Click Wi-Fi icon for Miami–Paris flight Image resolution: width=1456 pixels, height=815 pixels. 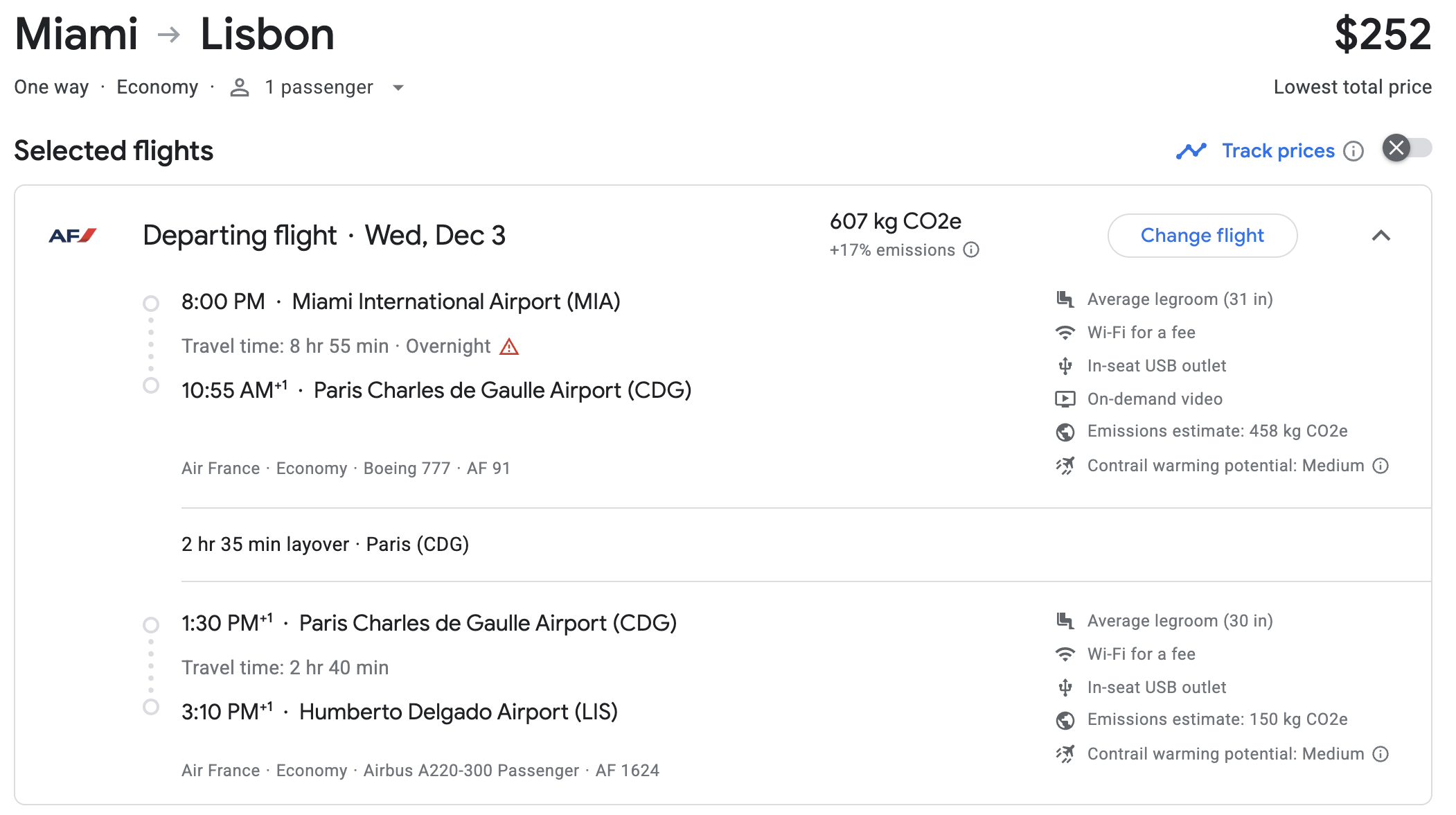pyautogui.click(x=1065, y=333)
